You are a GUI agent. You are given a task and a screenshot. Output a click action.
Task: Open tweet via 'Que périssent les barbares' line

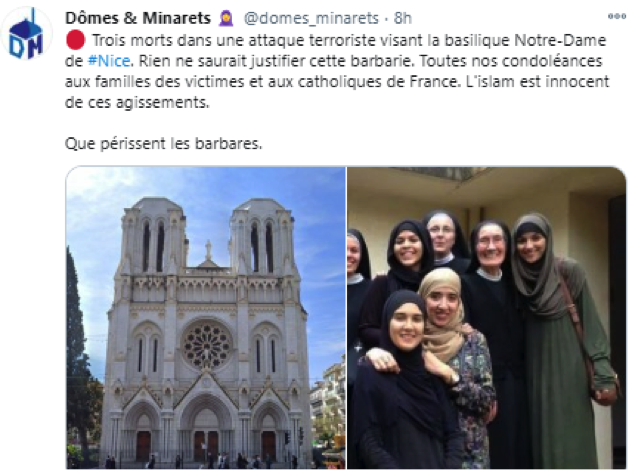[164, 144]
